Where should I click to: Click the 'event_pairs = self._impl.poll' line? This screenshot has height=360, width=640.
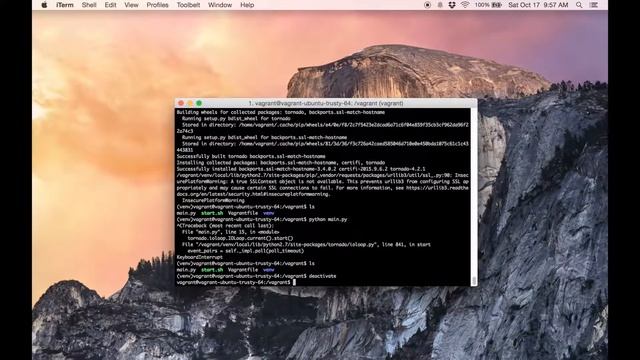tap(246, 251)
